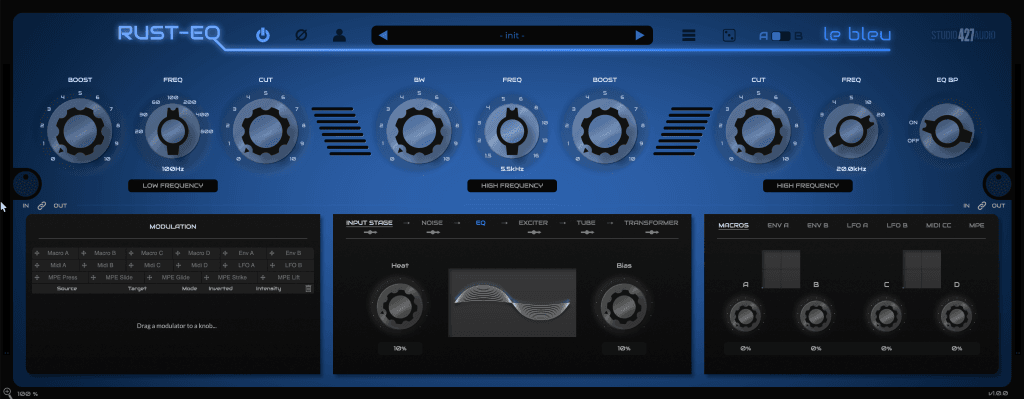The height and width of the screenshot is (399, 1024).
Task: Click the phase invert icon
Action: point(301,35)
